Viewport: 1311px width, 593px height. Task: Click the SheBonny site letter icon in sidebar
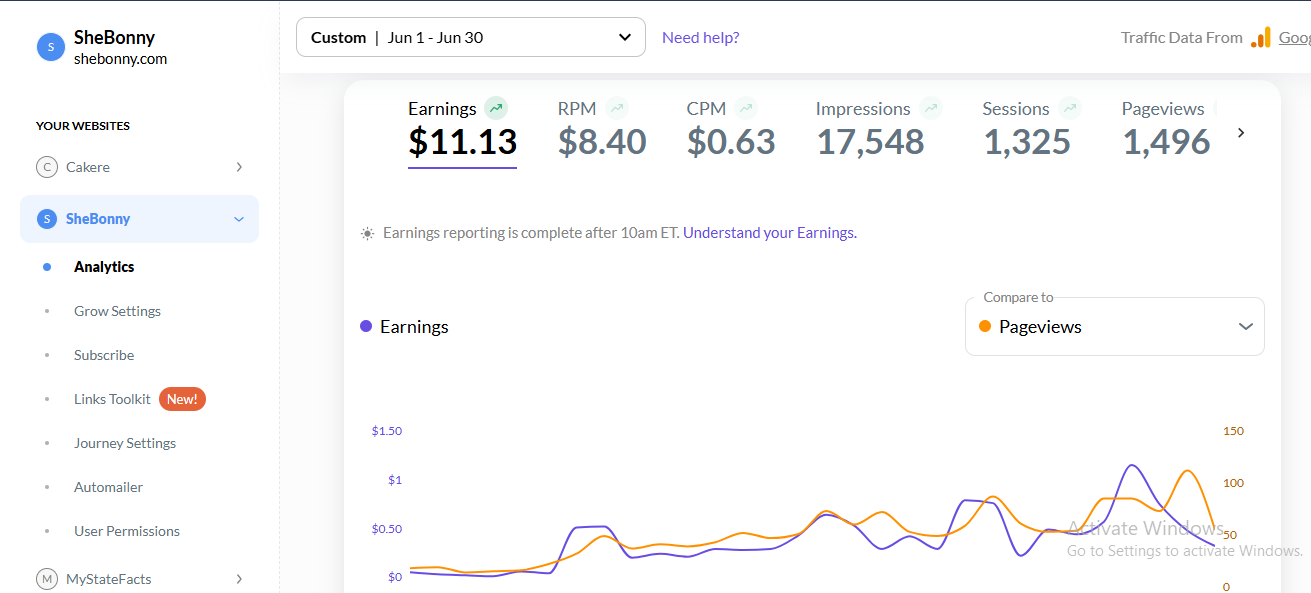tap(46, 219)
